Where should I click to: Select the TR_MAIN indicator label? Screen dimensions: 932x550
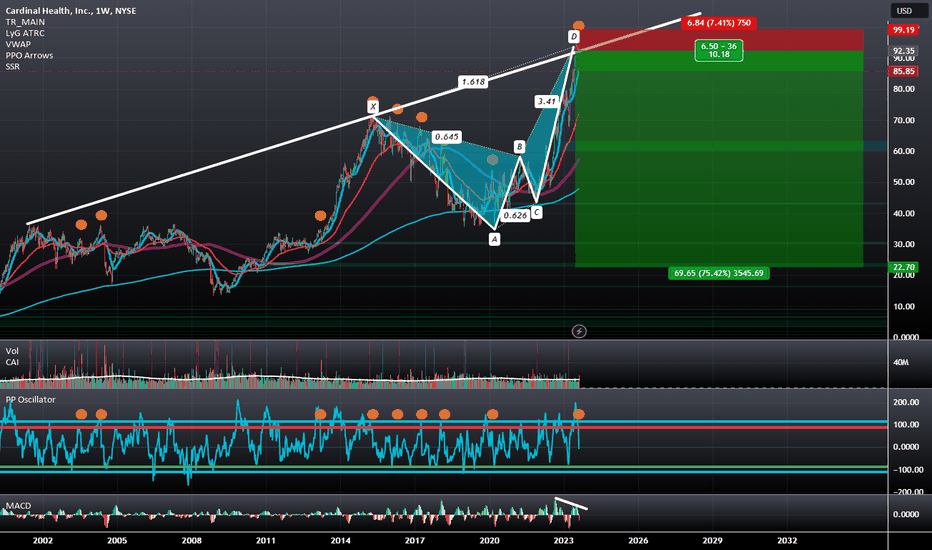tap(25, 22)
